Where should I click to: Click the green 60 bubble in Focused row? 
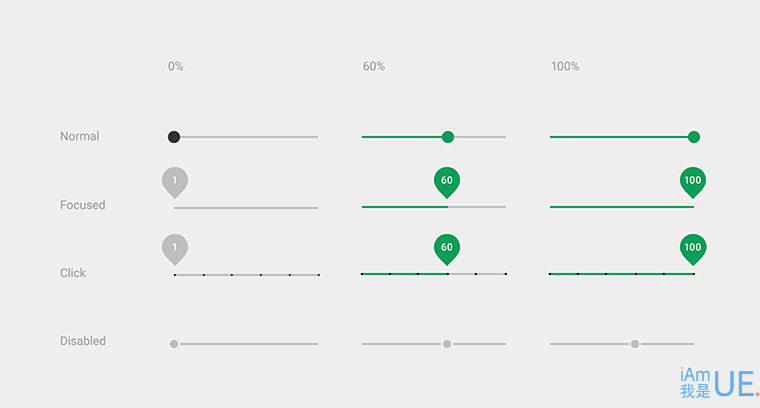pos(447,183)
